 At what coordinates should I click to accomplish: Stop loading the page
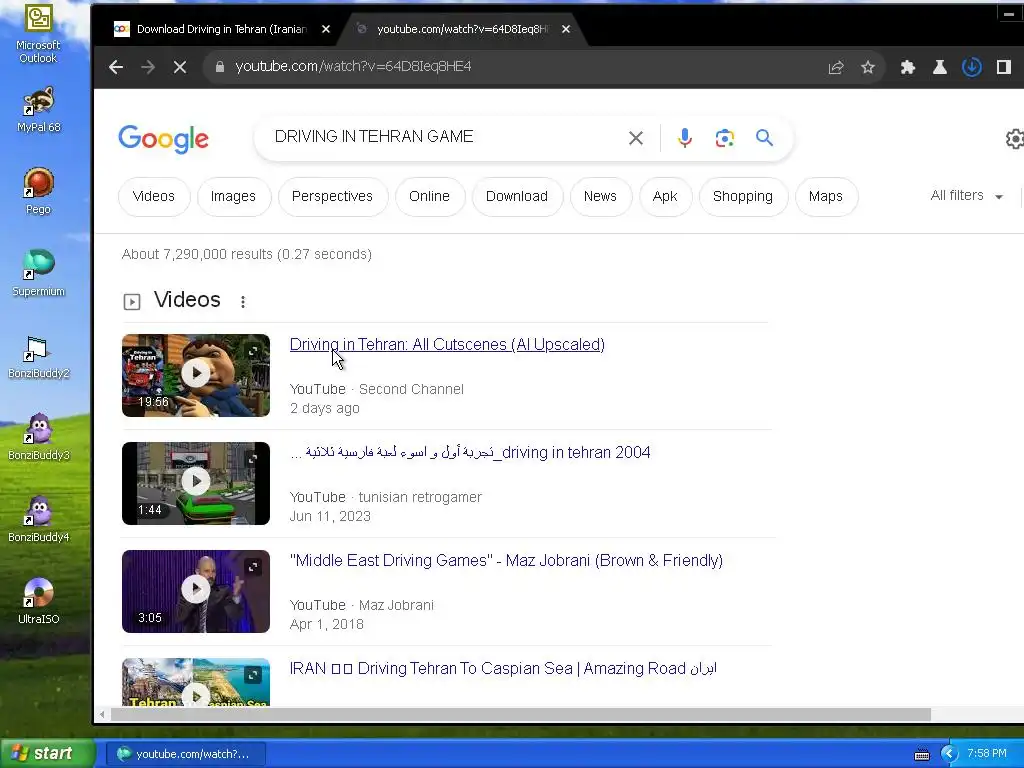[180, 67]
